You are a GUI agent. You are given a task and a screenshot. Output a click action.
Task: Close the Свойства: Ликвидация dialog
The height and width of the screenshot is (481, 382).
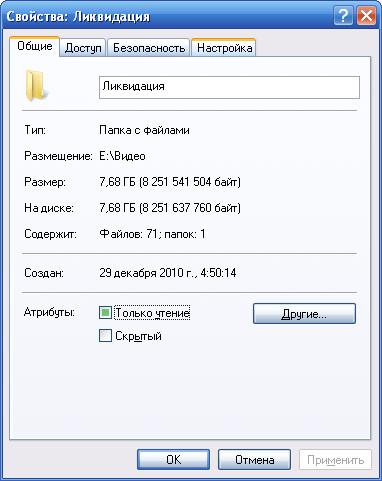pyautogui.click(x=366, y=16)
